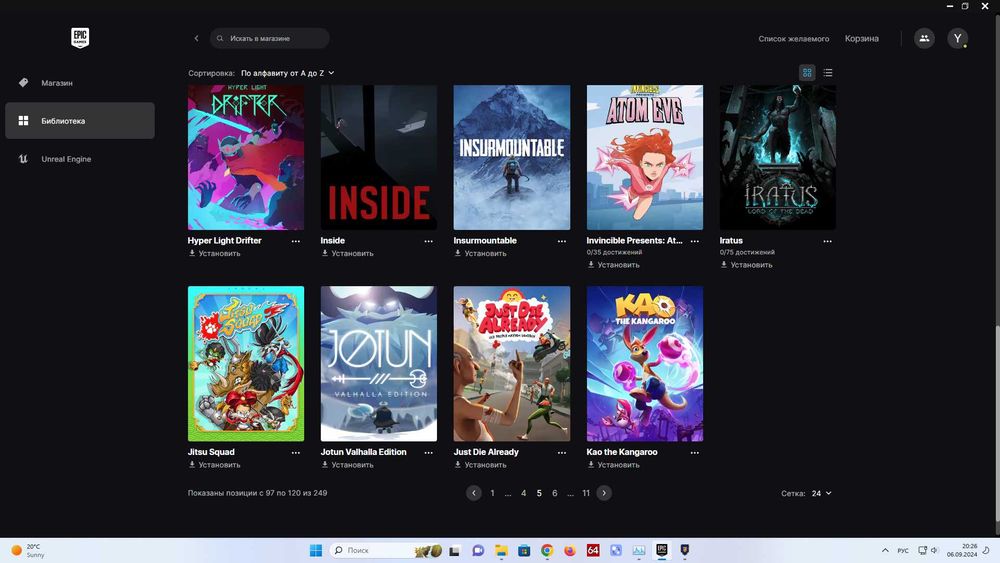Open Unreal Engine in the sidebar
The height and width of the screenshot is (563, 1000).
click(80, 159)
